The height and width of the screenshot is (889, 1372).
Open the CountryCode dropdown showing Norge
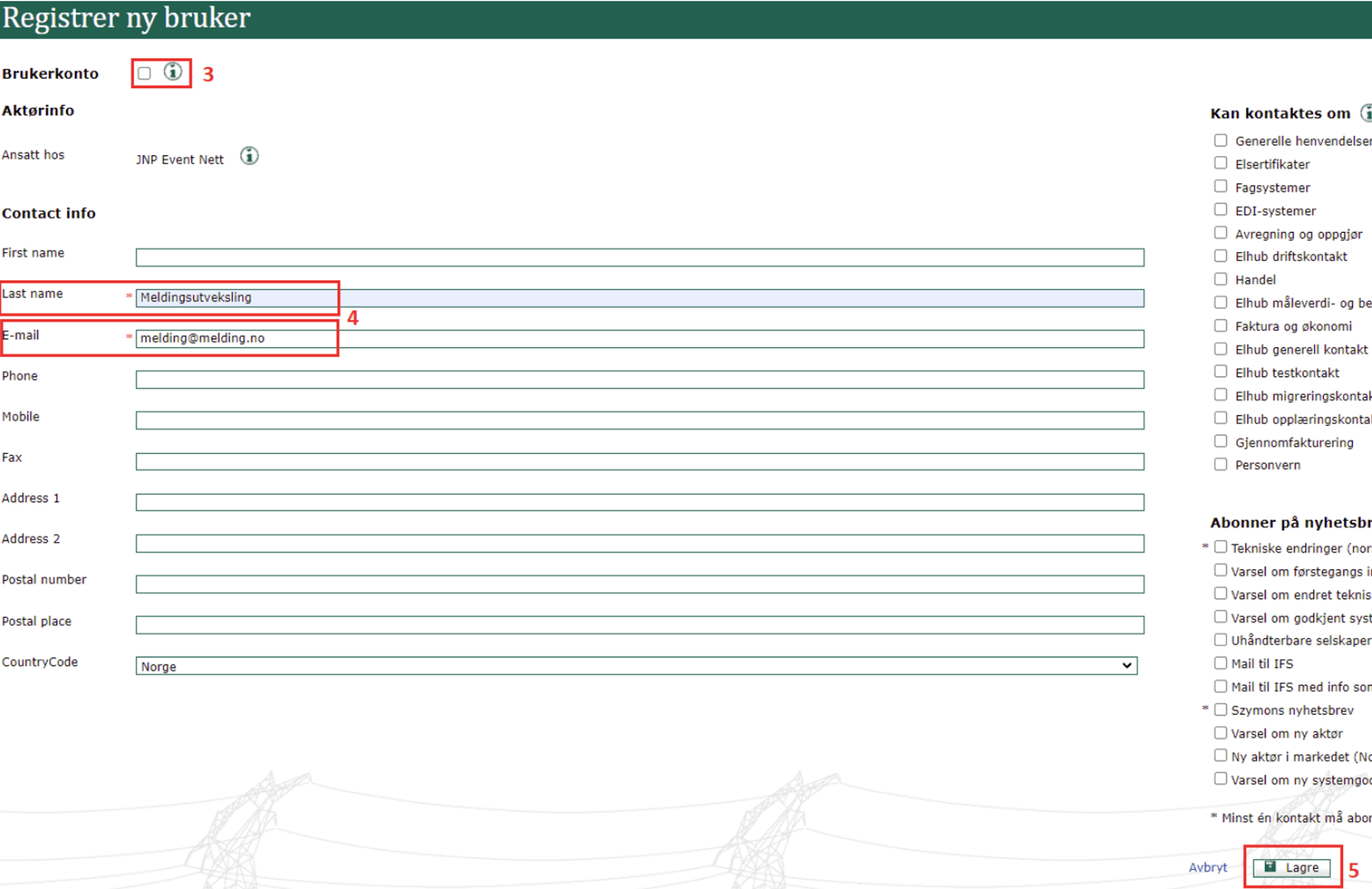[636, 666]
